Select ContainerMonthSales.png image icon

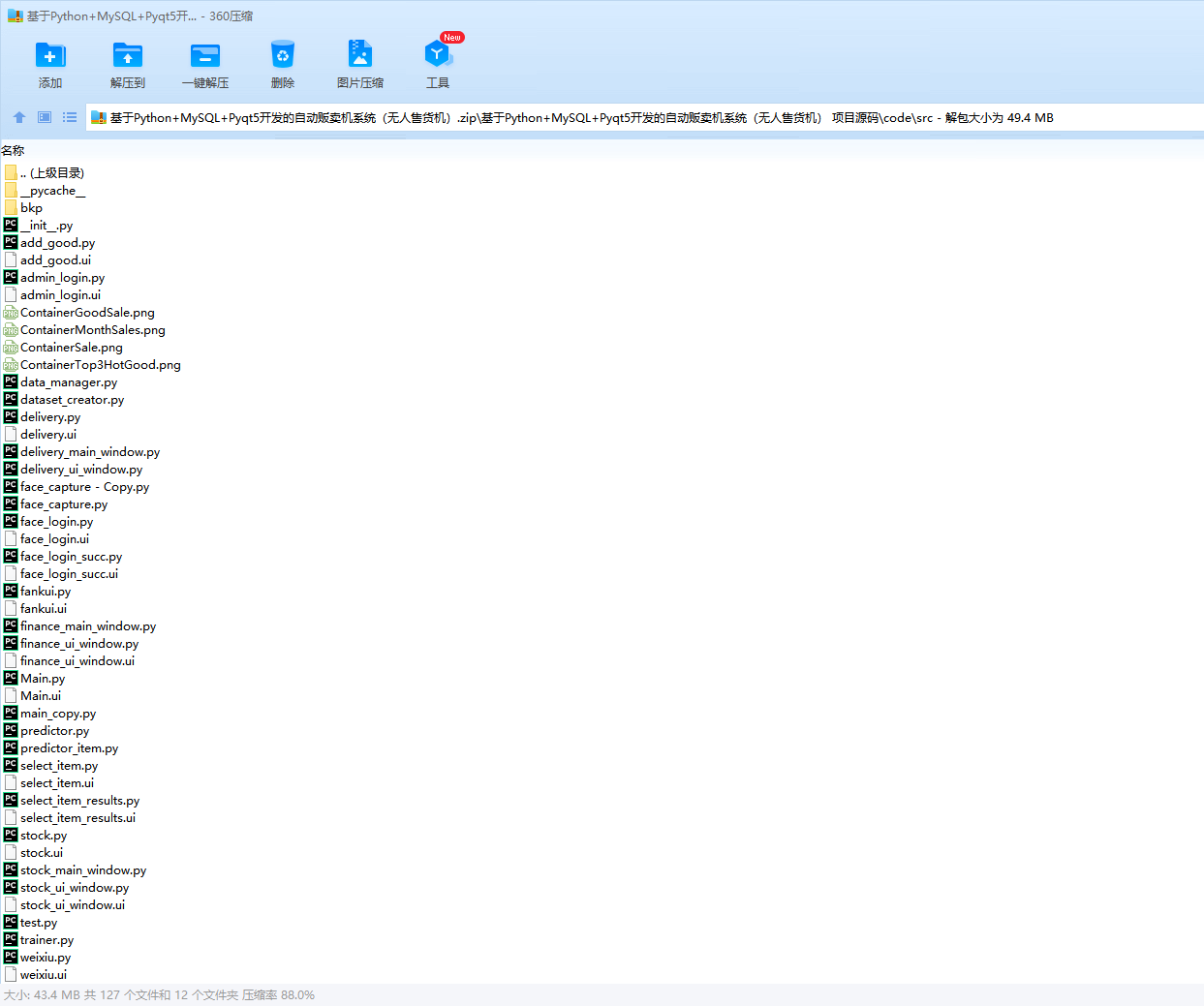(11, 329)
